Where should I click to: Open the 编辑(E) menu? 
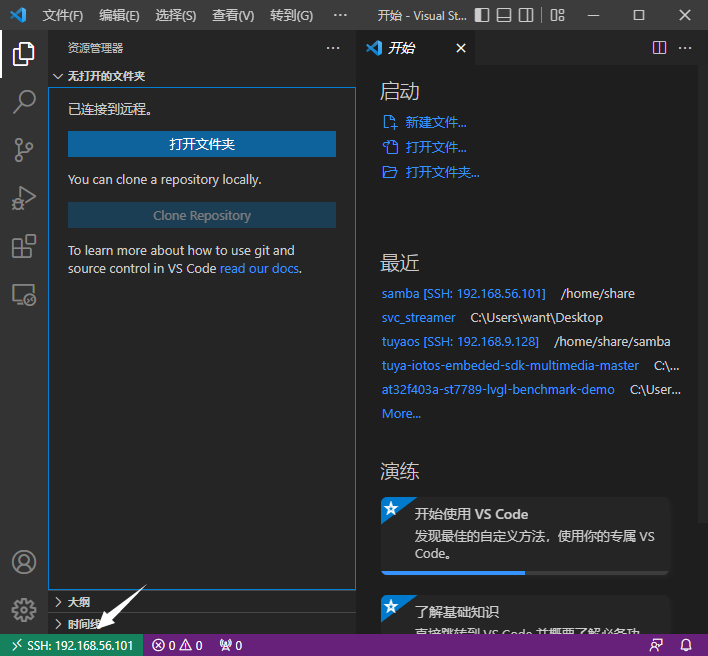[x=119, y=16]
